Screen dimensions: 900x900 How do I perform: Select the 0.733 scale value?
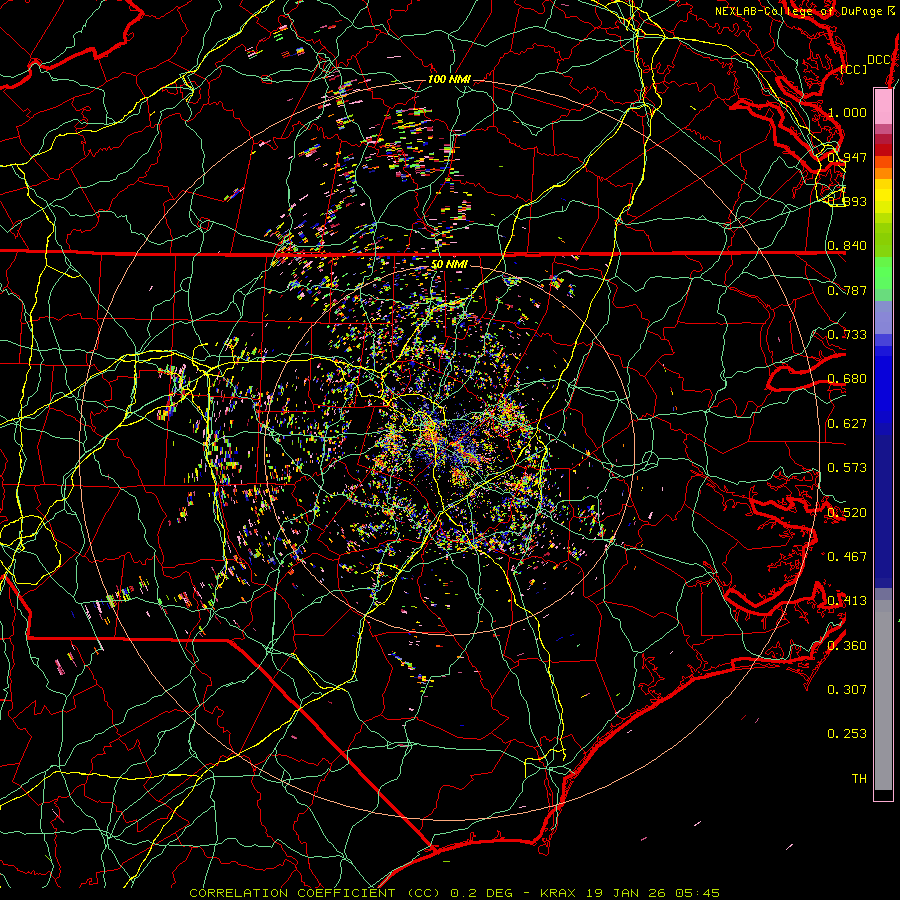pos(847,335)
